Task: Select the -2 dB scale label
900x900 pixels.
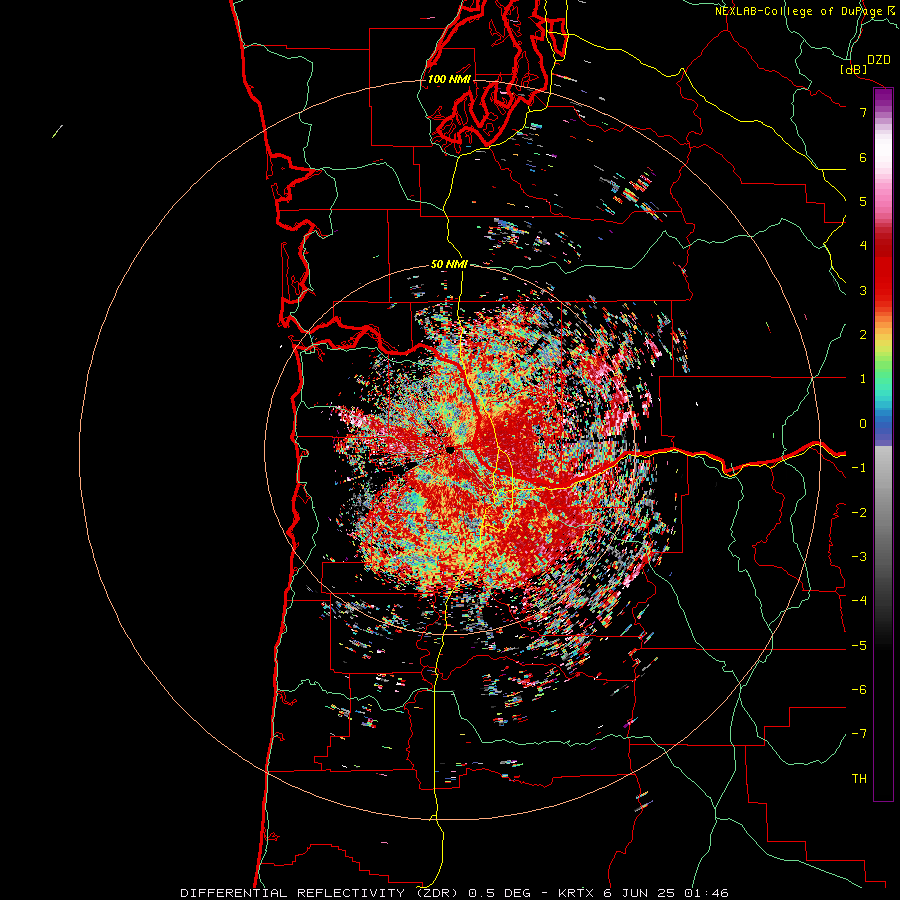Action: pos(859,512)
